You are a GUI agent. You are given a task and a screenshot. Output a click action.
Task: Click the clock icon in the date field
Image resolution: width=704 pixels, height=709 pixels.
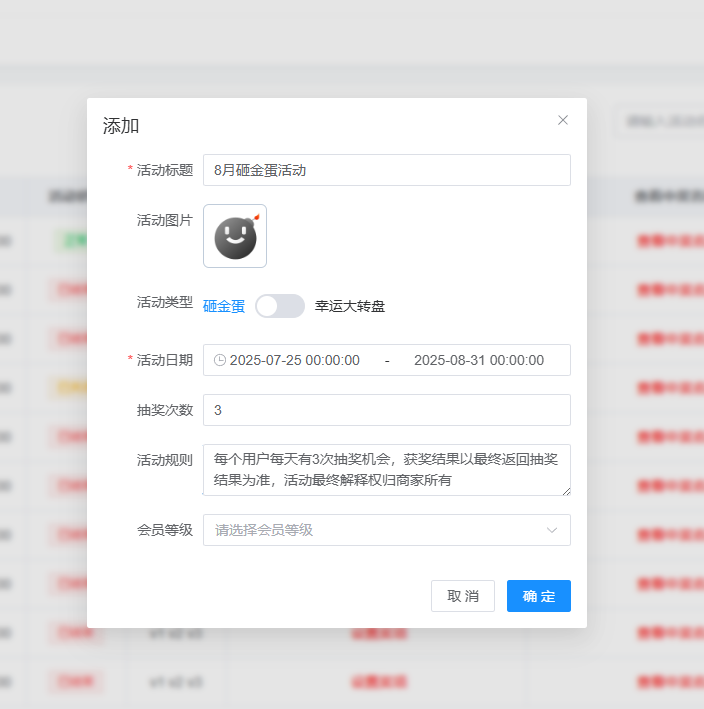pos(220,360)
